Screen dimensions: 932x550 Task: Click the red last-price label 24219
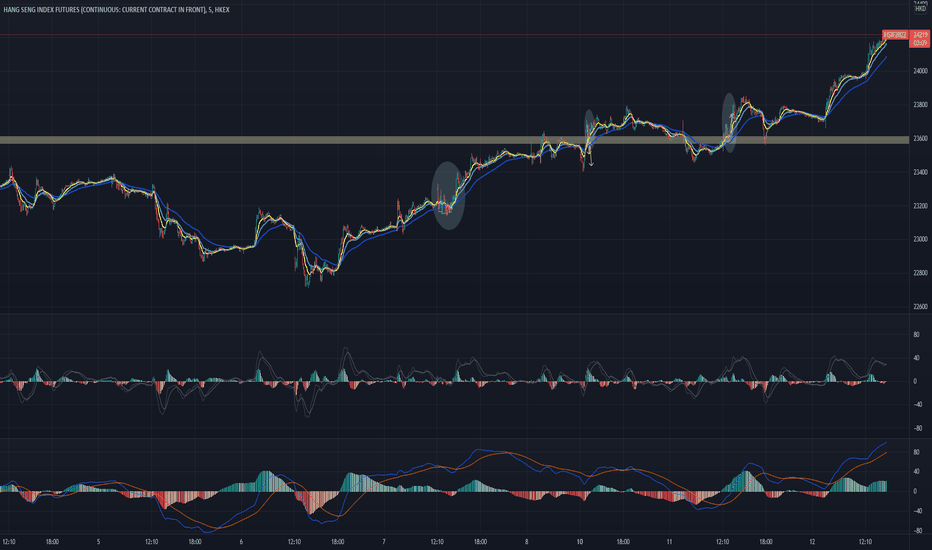tap(920, 35)
